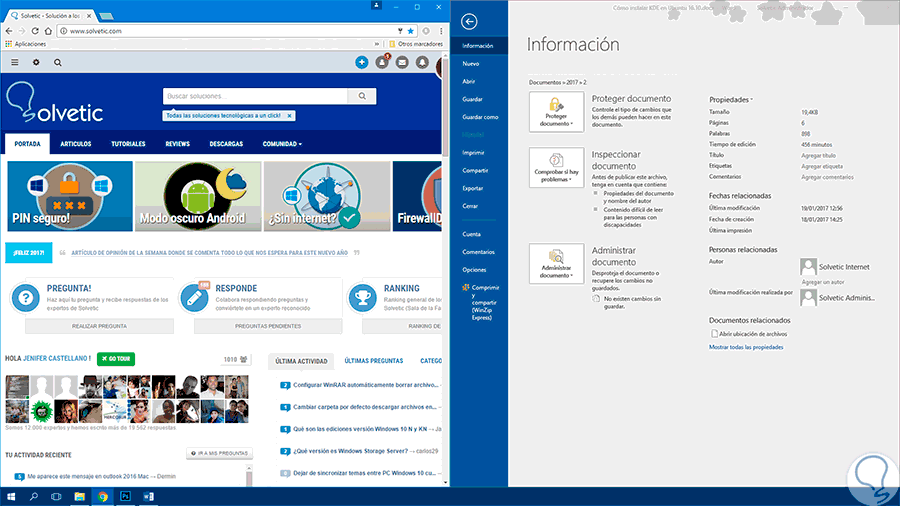900x506 pixels.
Task: Open Opciones in Word sidebar
Action: (x=475, y=270)
